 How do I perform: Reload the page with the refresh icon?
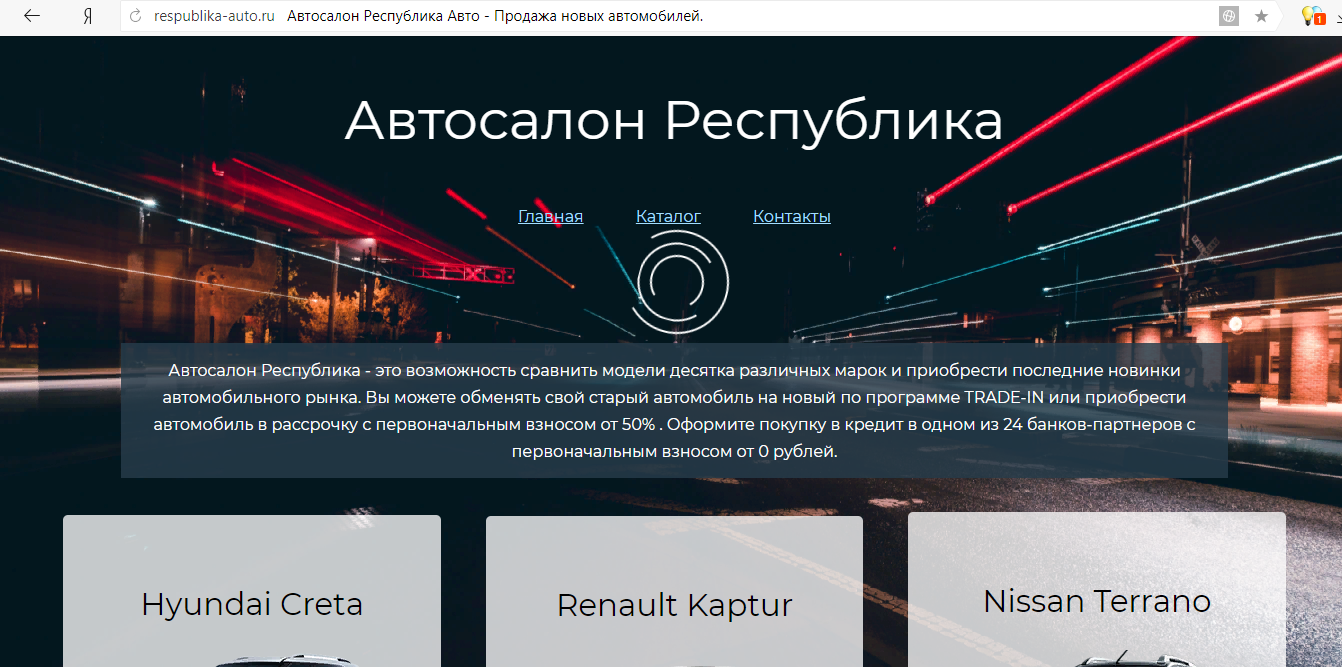(x=136, y=16)
